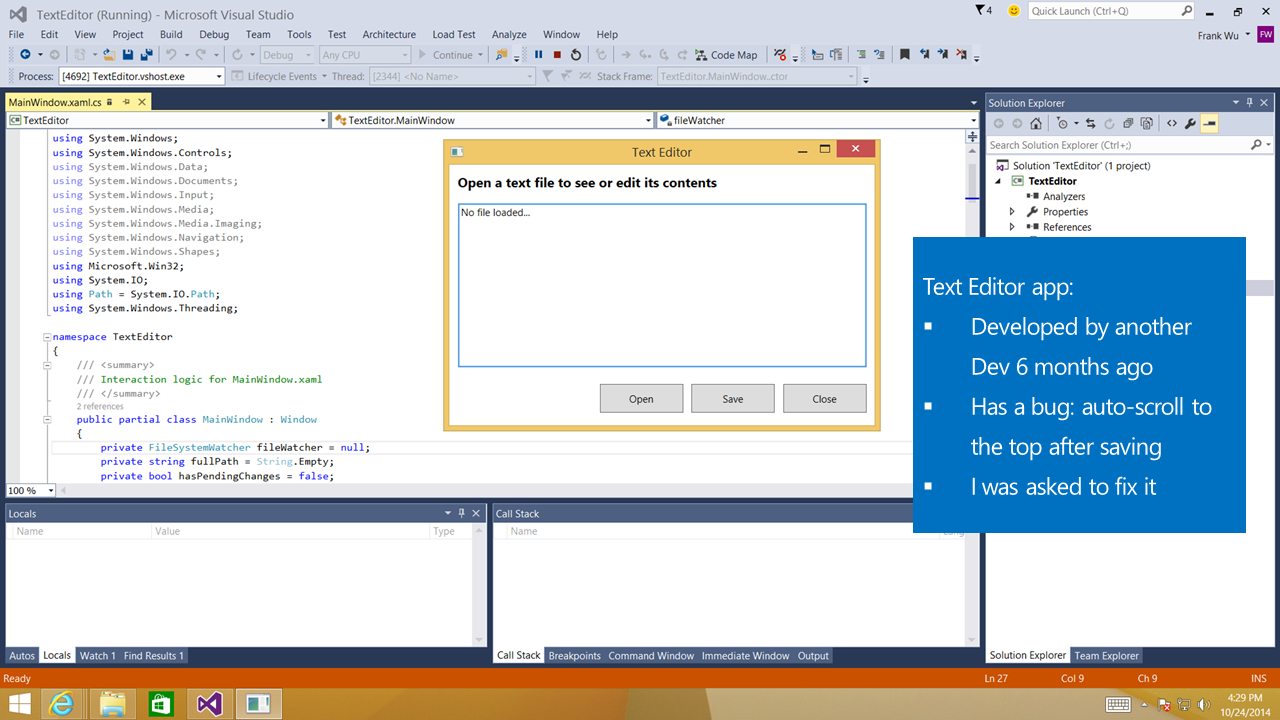Open the Analyze menu

509,34
